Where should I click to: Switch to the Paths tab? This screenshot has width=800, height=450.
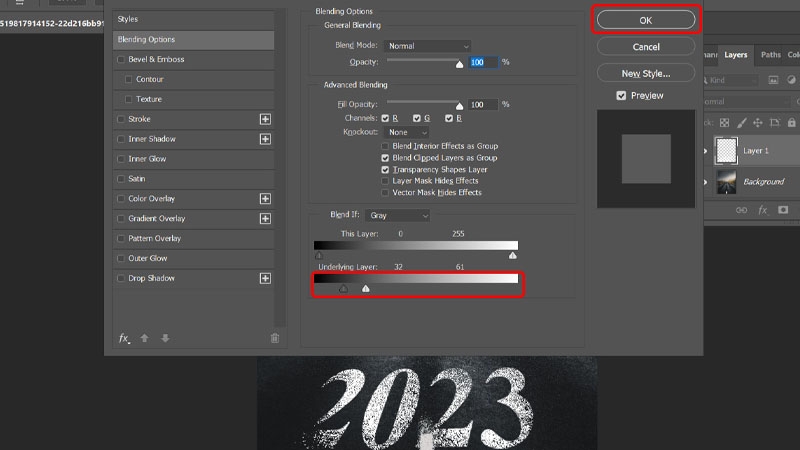coord(770,55)
